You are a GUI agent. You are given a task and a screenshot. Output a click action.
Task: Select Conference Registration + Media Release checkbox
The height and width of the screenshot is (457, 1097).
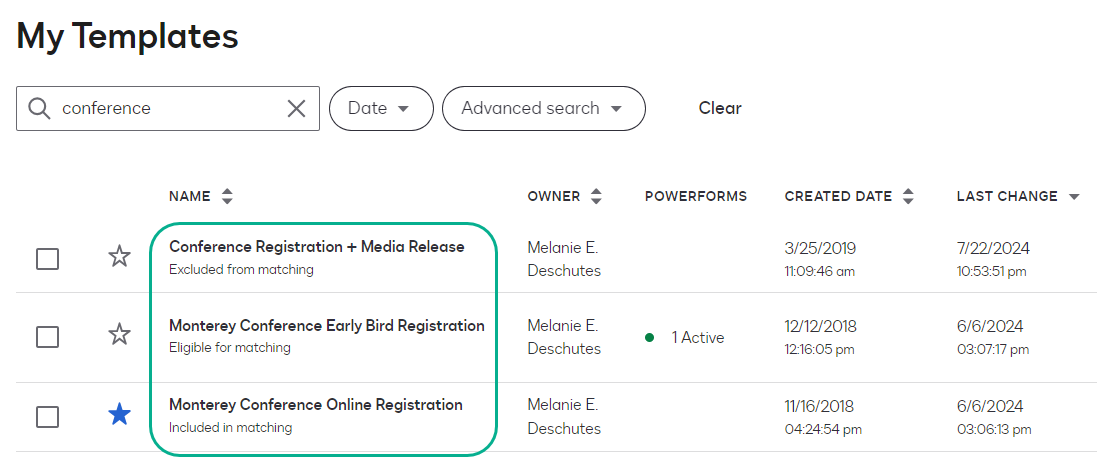[47, 258]
